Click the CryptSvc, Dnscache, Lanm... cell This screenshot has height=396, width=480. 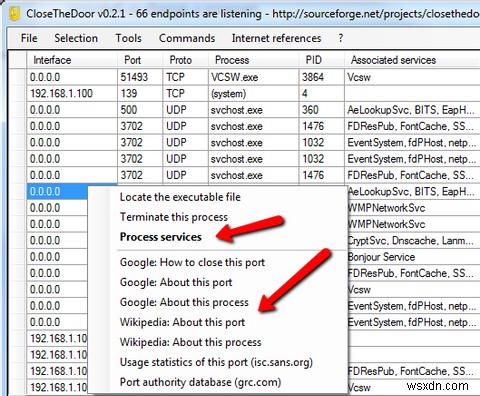pos(413,241)
